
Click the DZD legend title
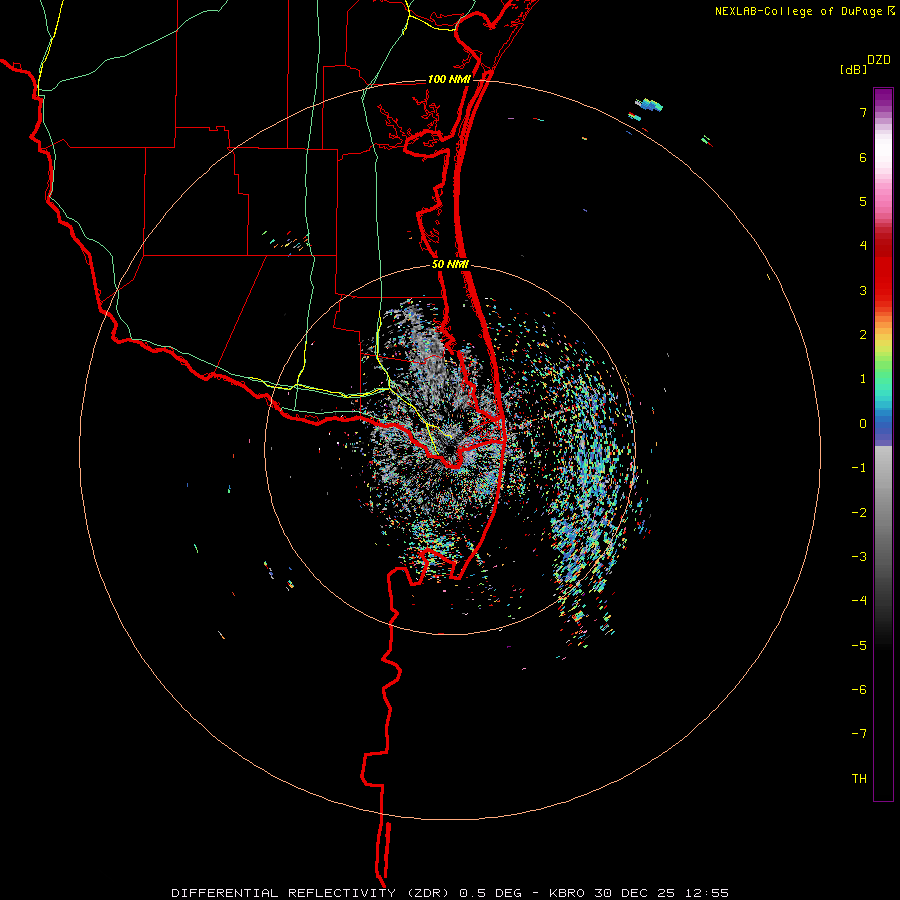879,60
